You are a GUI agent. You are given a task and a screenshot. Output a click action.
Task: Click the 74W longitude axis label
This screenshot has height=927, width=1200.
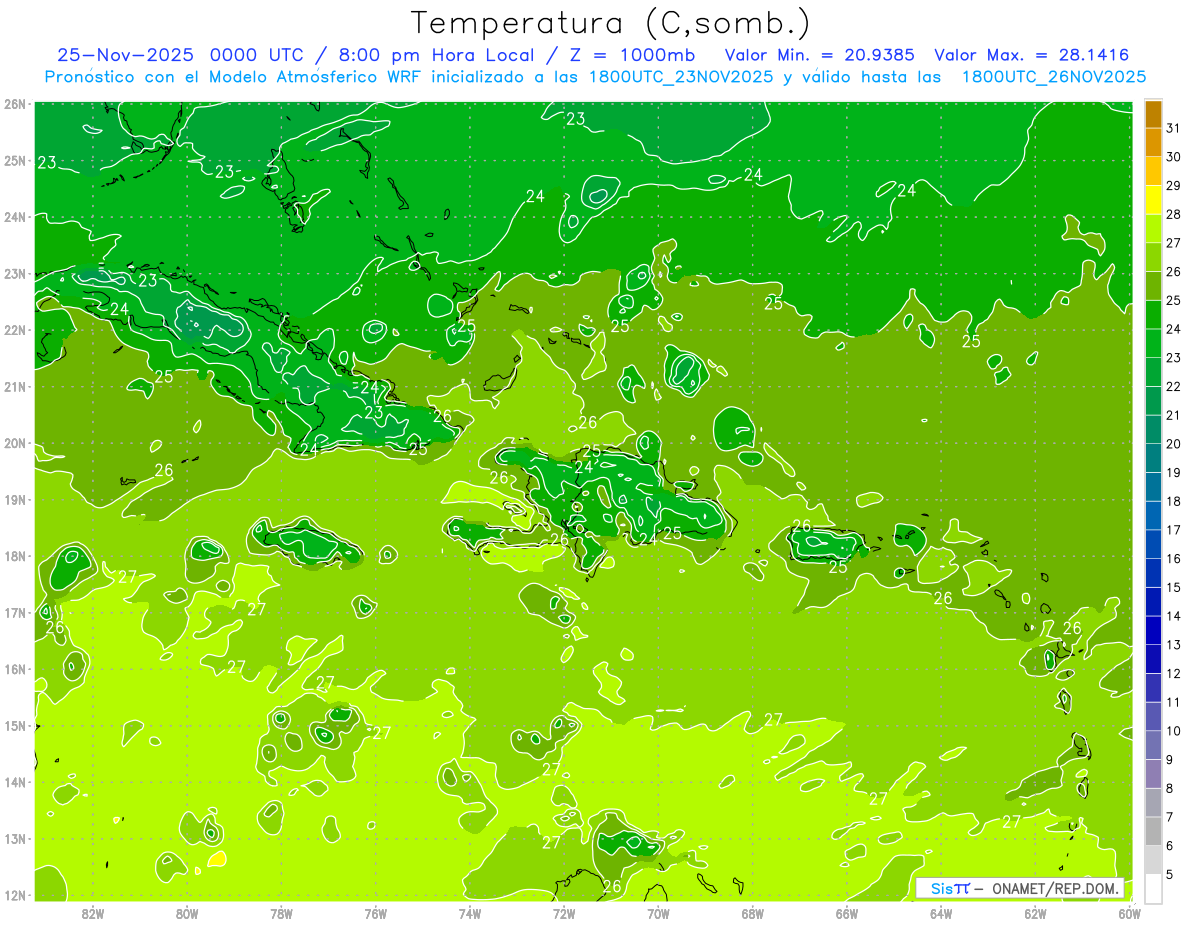pyautogui.click(x=470, y=912)
